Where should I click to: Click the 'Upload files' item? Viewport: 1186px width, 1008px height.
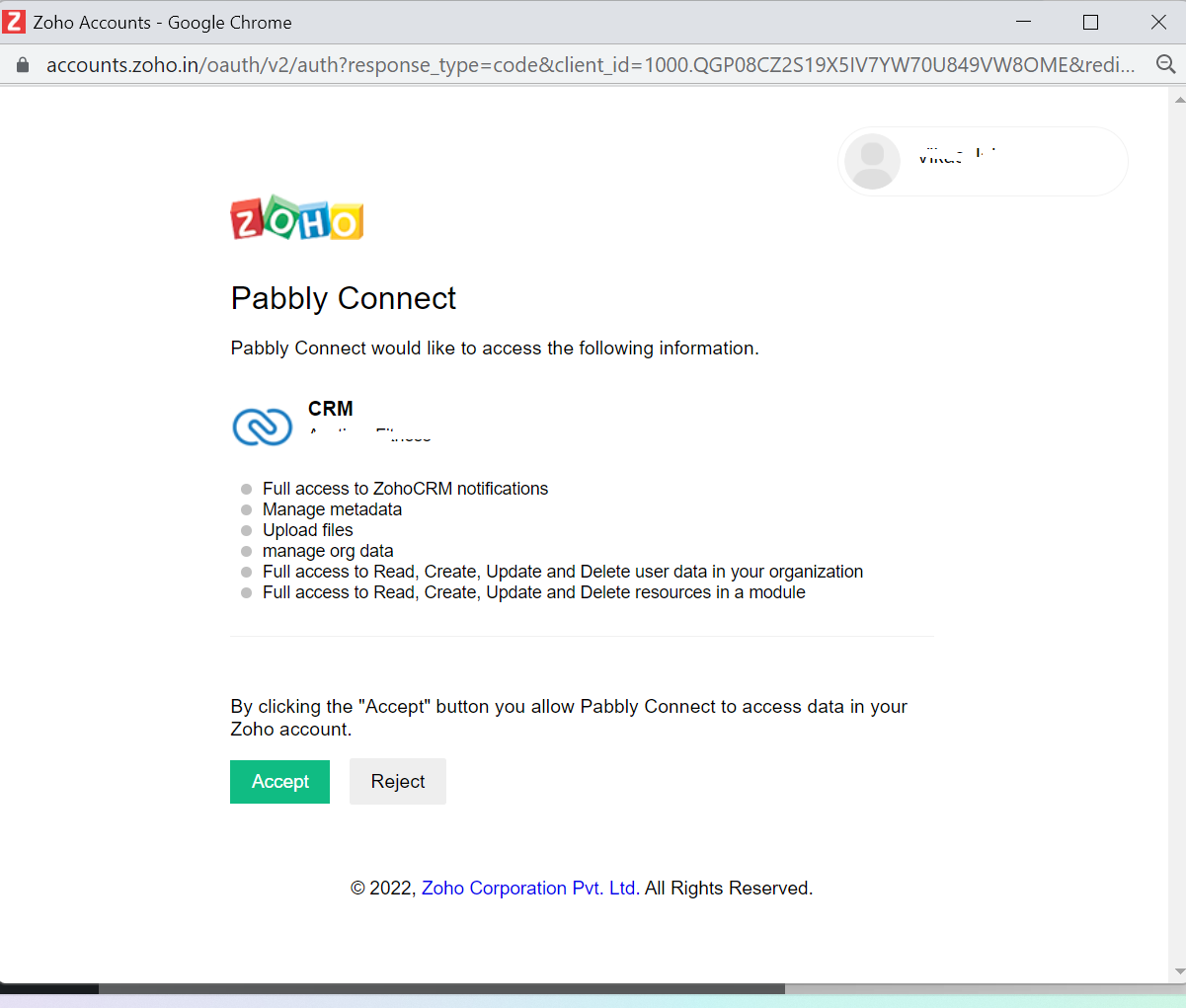pyautogui.click(x=307, y=530)
